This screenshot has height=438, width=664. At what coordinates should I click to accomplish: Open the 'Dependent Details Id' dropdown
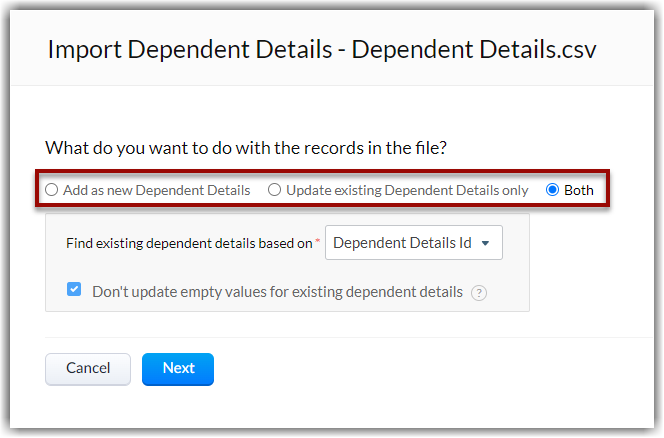point(413,243)
